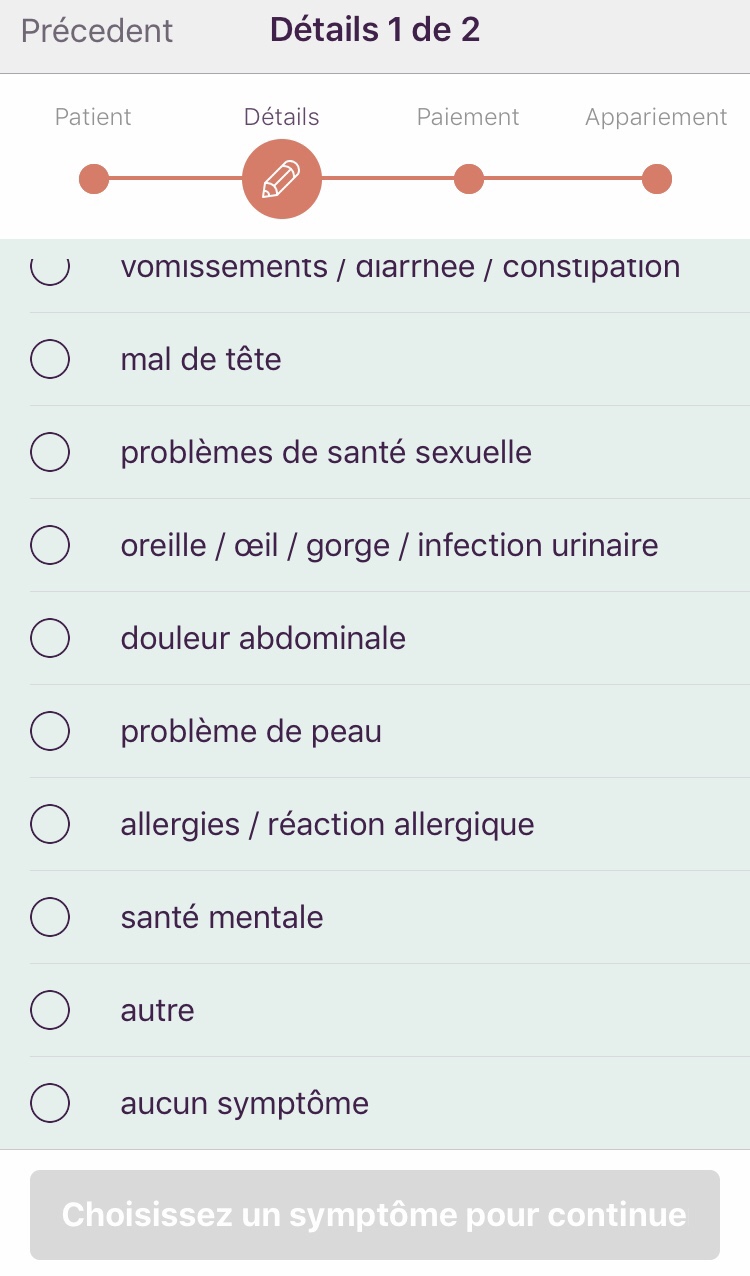
Task: Tap the Détails step label
Action: pos(282,117)
